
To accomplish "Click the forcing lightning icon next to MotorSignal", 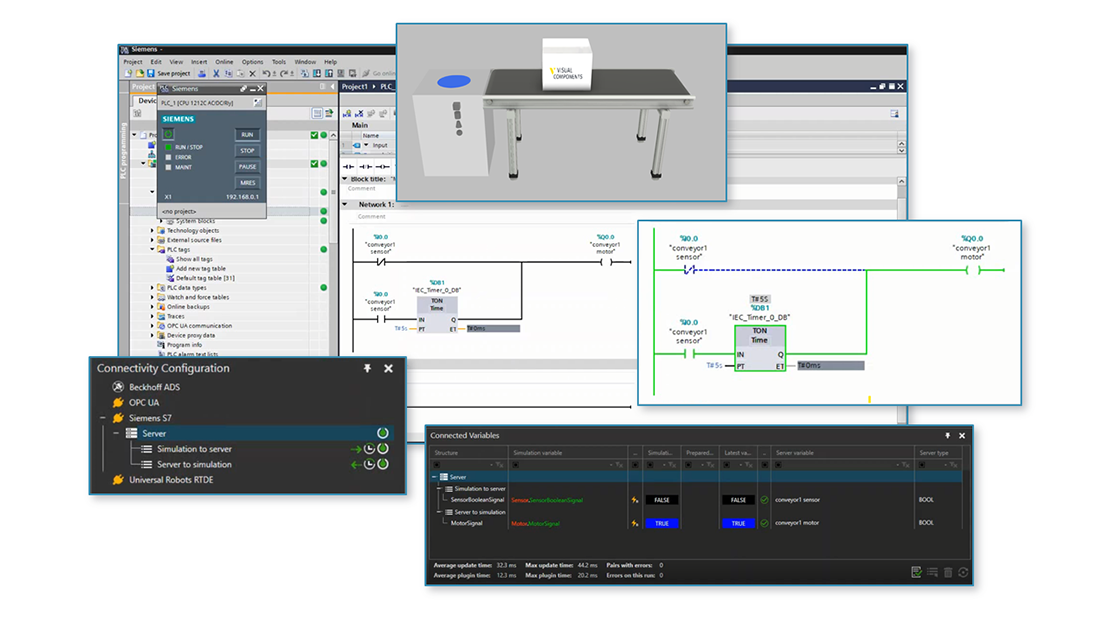I will (634, 523).
